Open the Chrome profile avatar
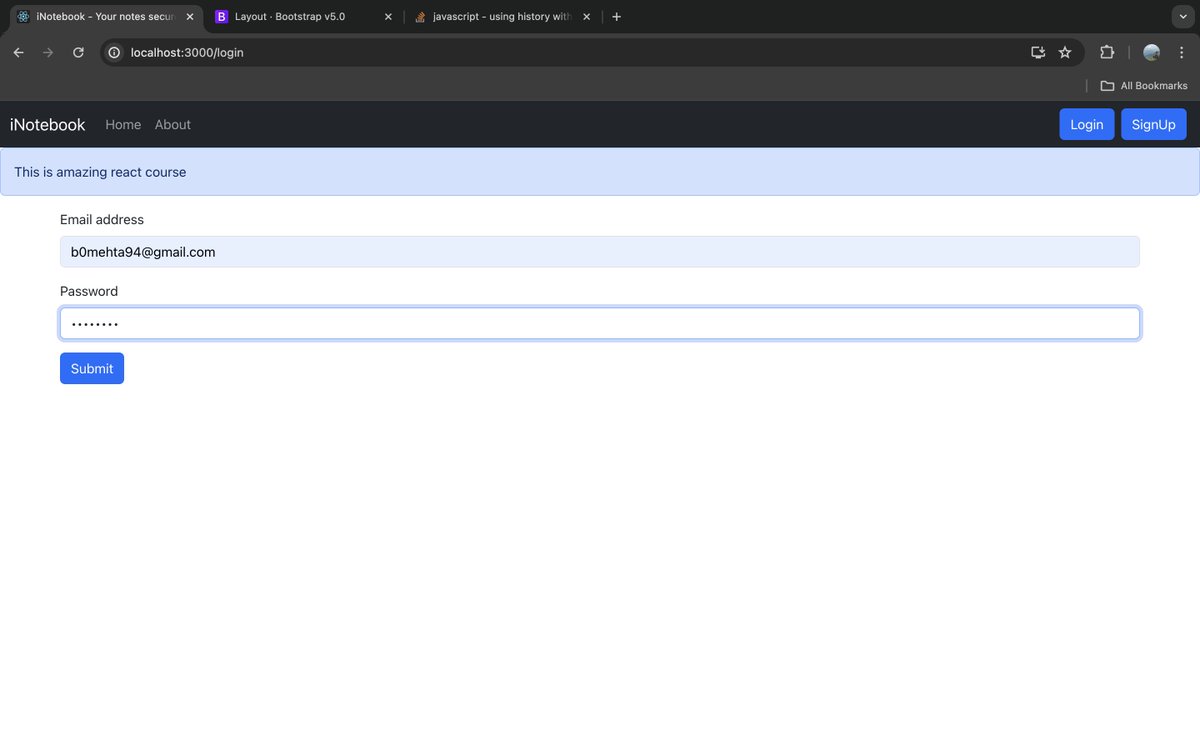 click(x=1152, y=52)
